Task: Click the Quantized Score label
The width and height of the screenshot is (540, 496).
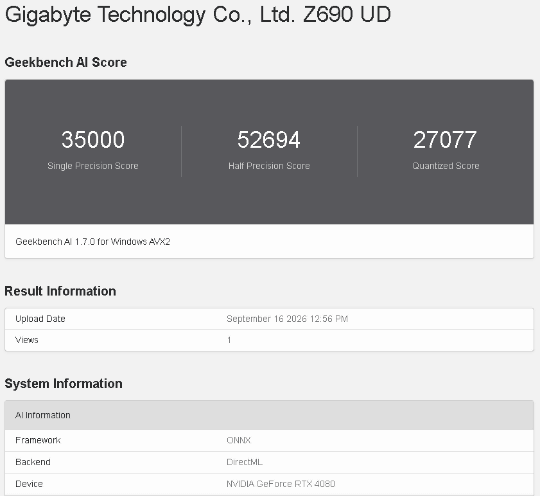Action: pos(446,166)
